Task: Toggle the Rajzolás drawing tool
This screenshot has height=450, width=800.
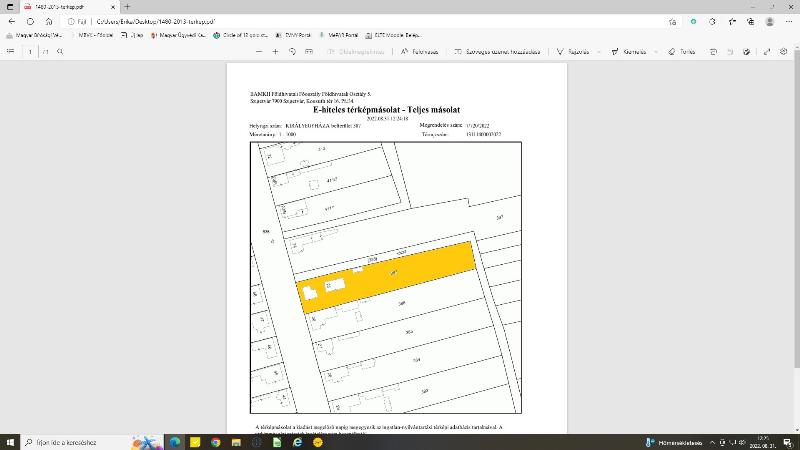Action: [x=573, y=52]
